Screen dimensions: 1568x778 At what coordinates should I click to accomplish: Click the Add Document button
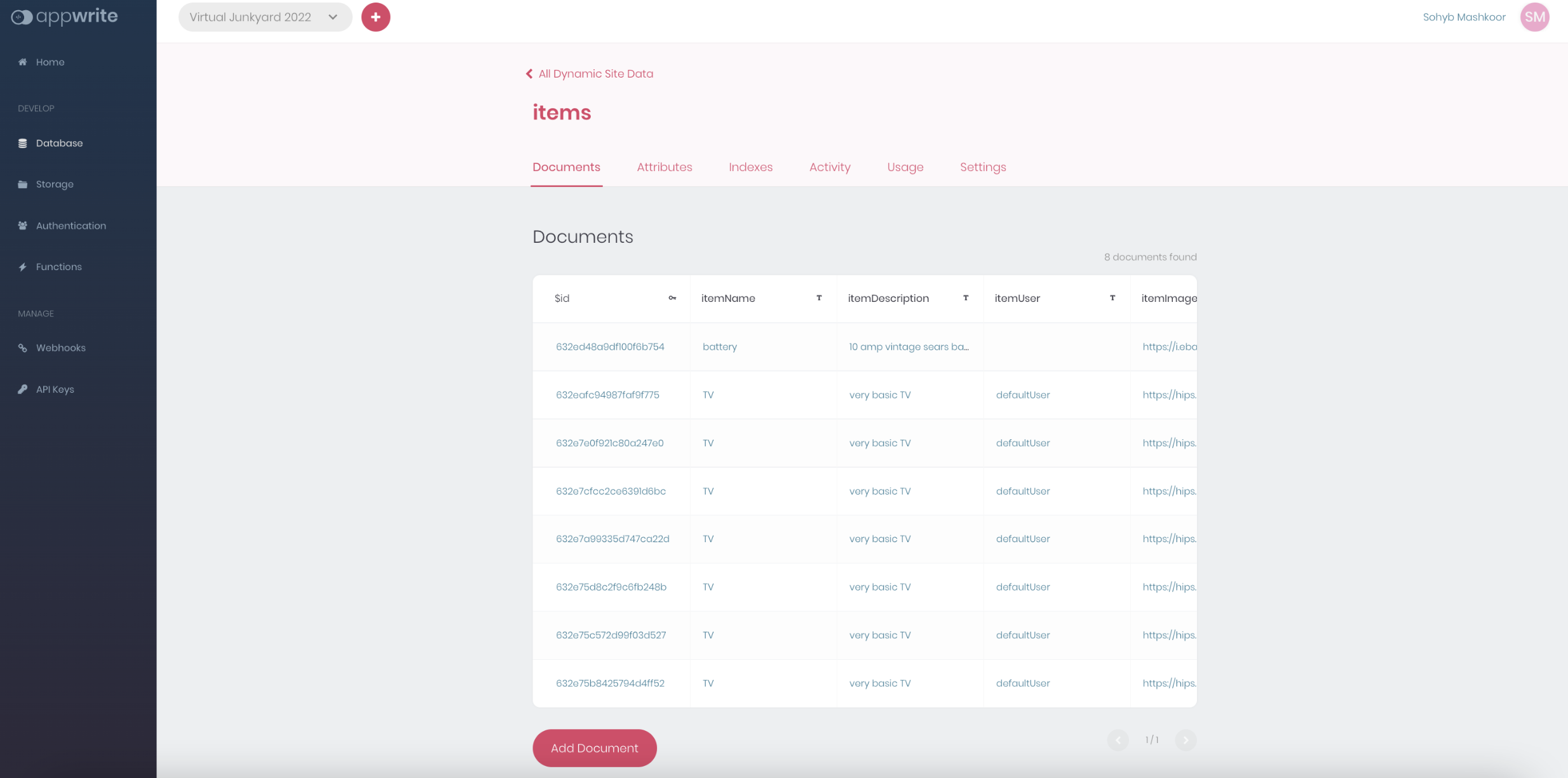(594, 748)
